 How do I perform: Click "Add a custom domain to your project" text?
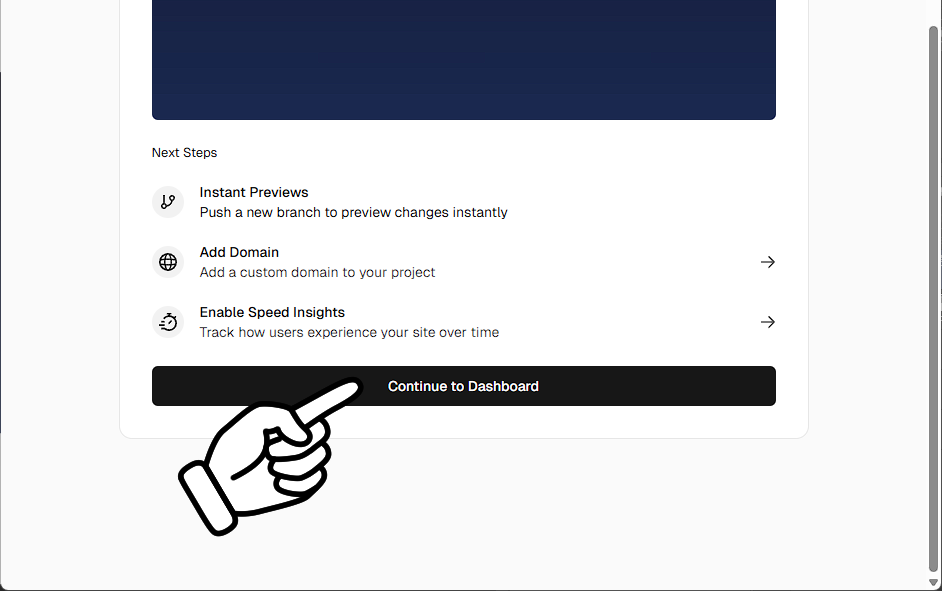pos(317,272)
